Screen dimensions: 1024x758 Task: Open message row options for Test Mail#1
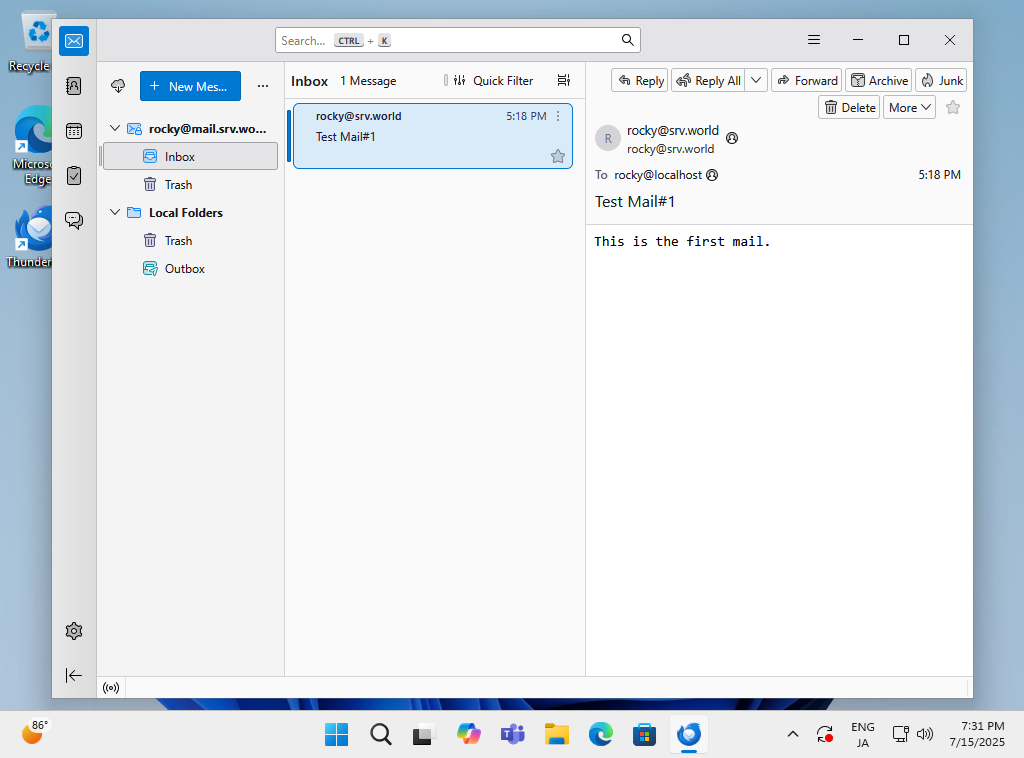(558, 116)
